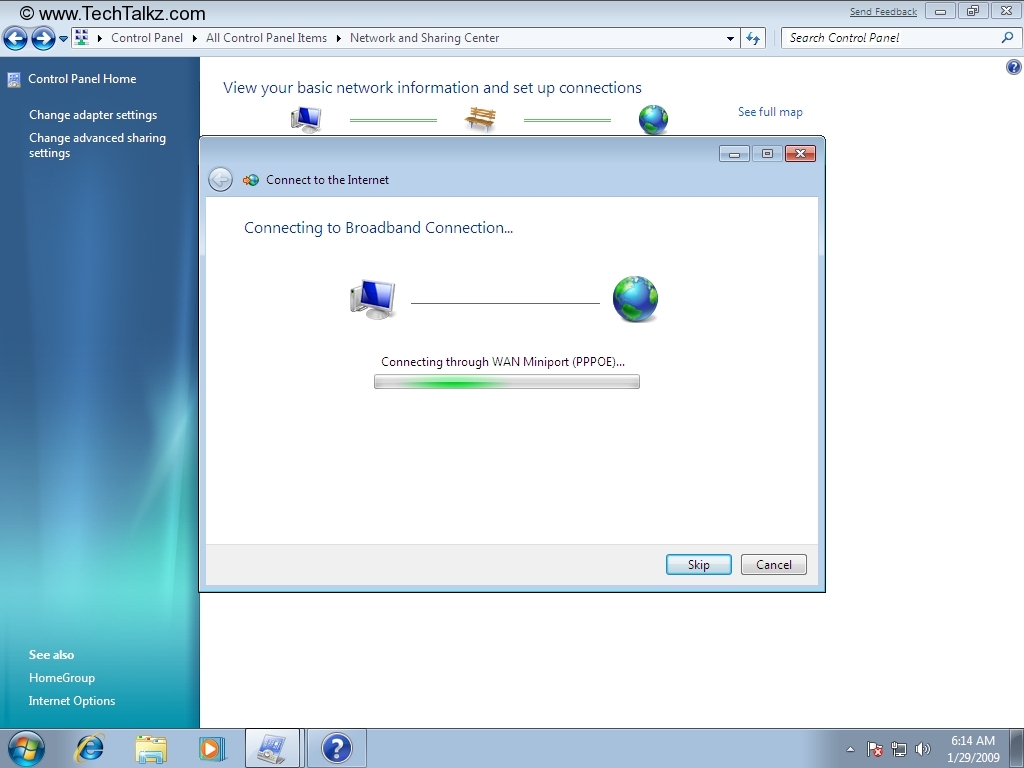Launch Windows Media Player from the taskbar
The image size is (1024, 768).
click(211, 748)
